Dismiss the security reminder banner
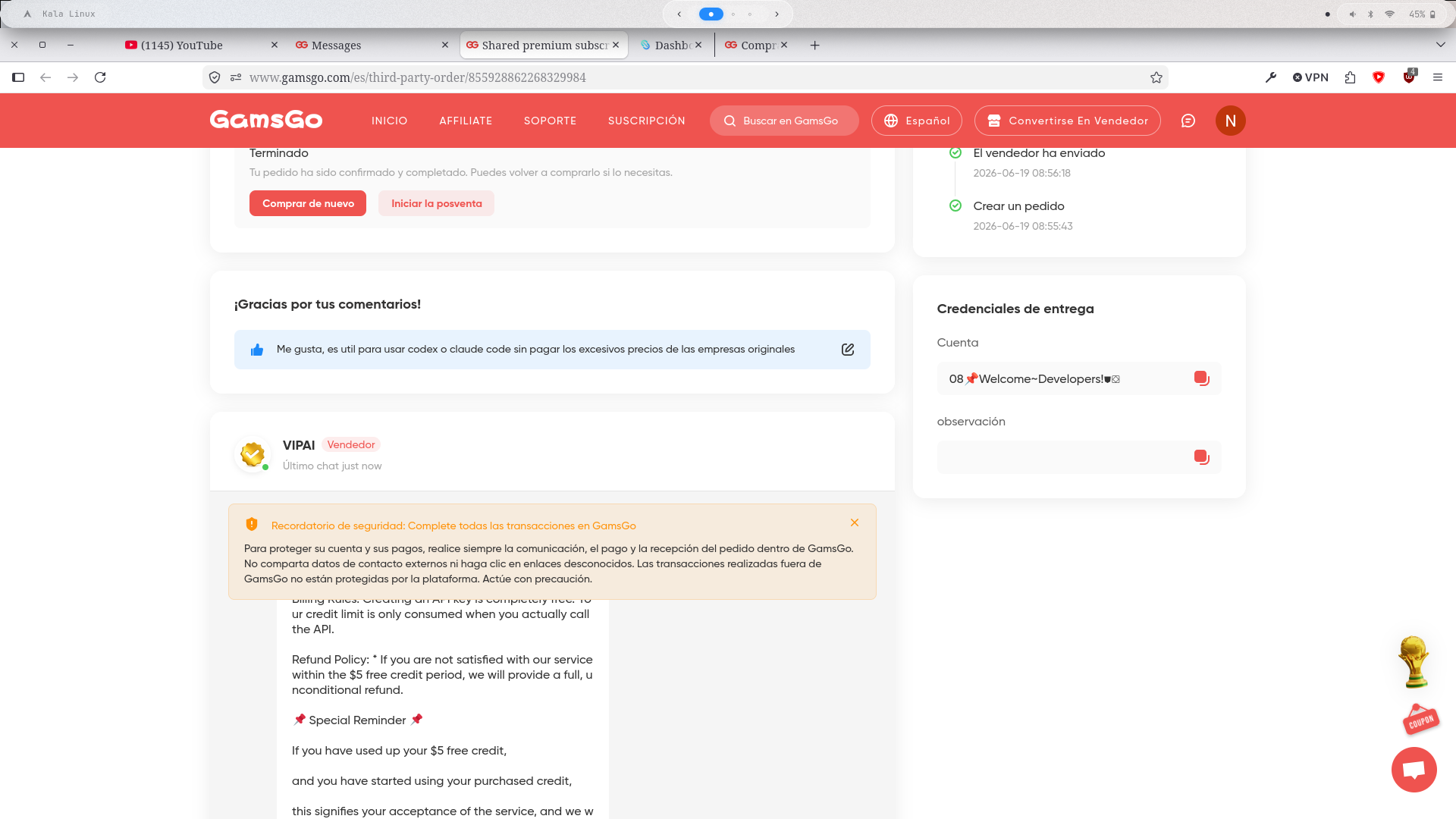The width and height of the screenshot is (1456, 819). [855, 523]
